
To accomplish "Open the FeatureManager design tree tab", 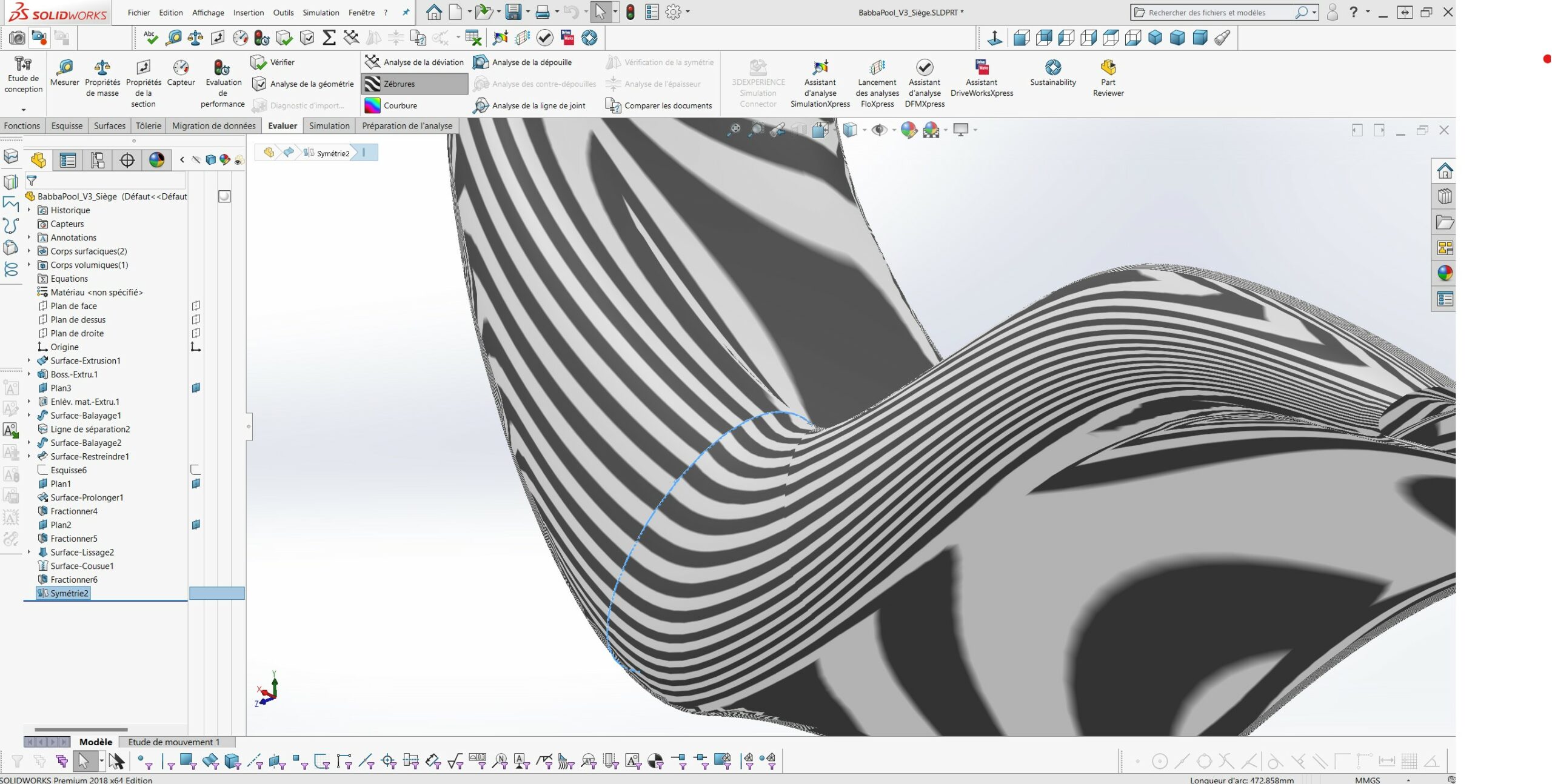I will [x=39, y=160].
